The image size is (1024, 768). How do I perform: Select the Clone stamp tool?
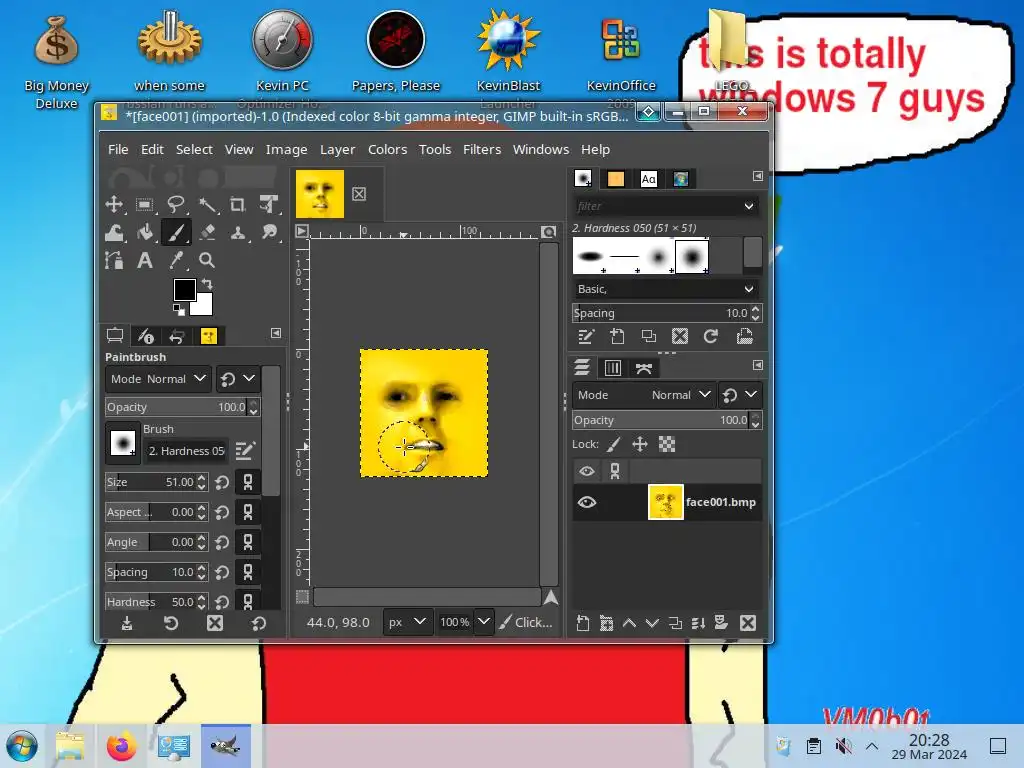[238, 232]
